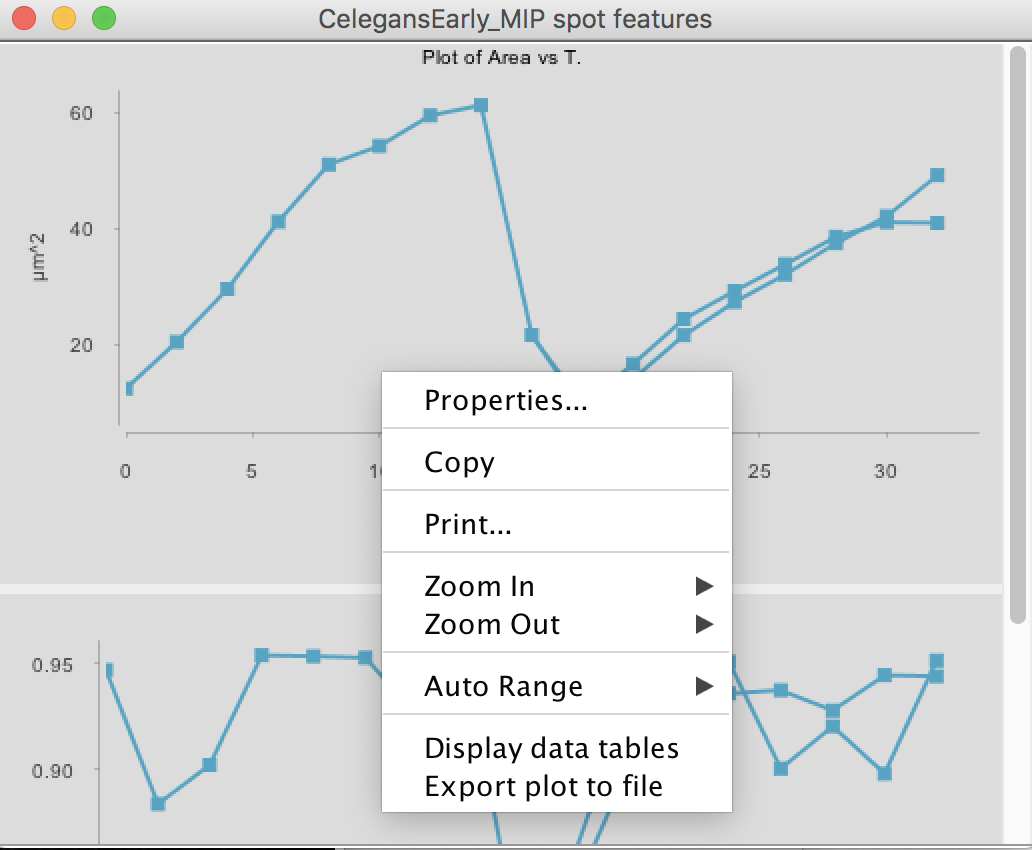Click the x-axis tick label 5
1032x850 pixels.
[x=251, y=471]
